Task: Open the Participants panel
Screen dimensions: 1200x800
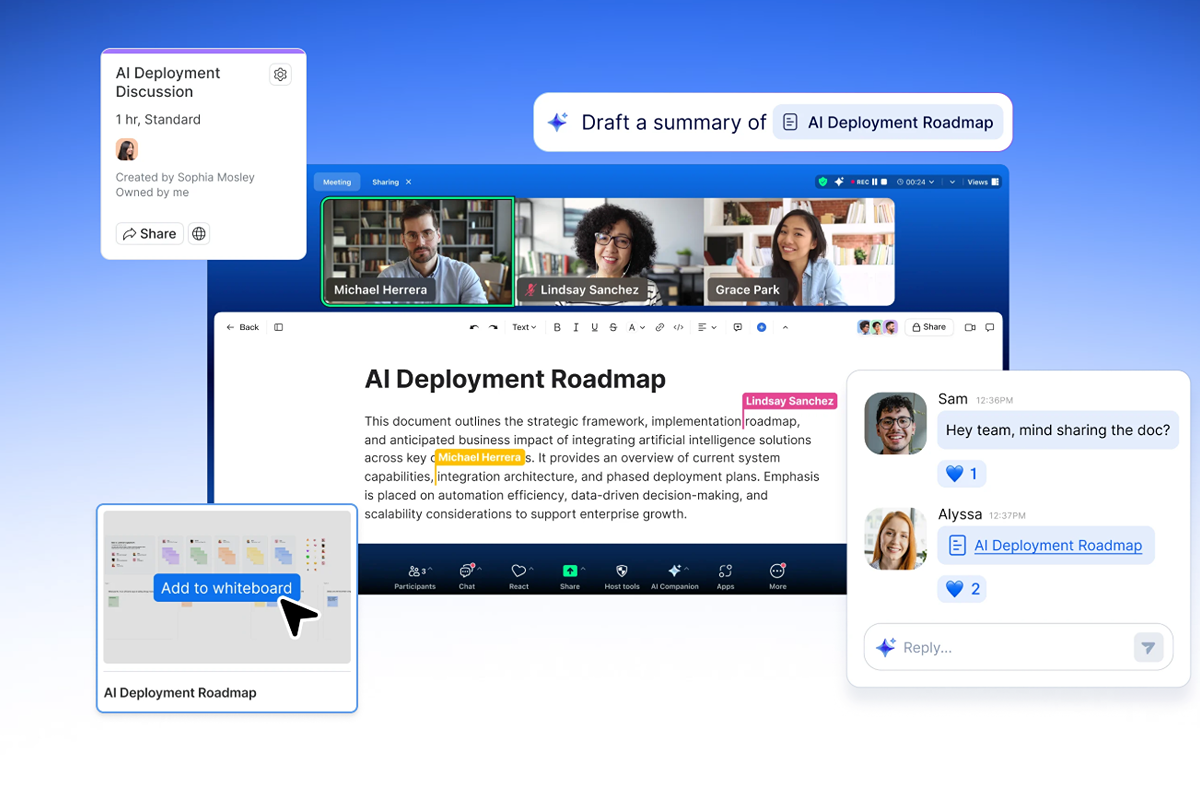Action: point(414,576)
